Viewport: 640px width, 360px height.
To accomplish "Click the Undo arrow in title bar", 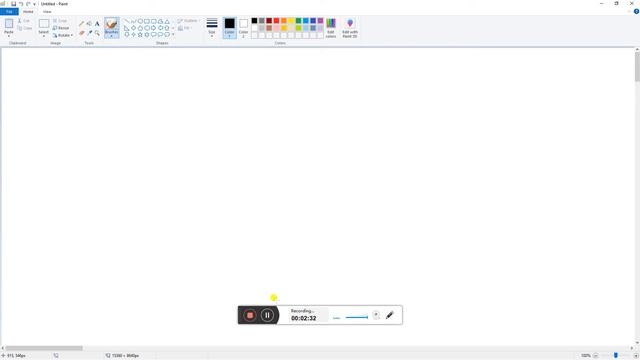I will 21,4.
